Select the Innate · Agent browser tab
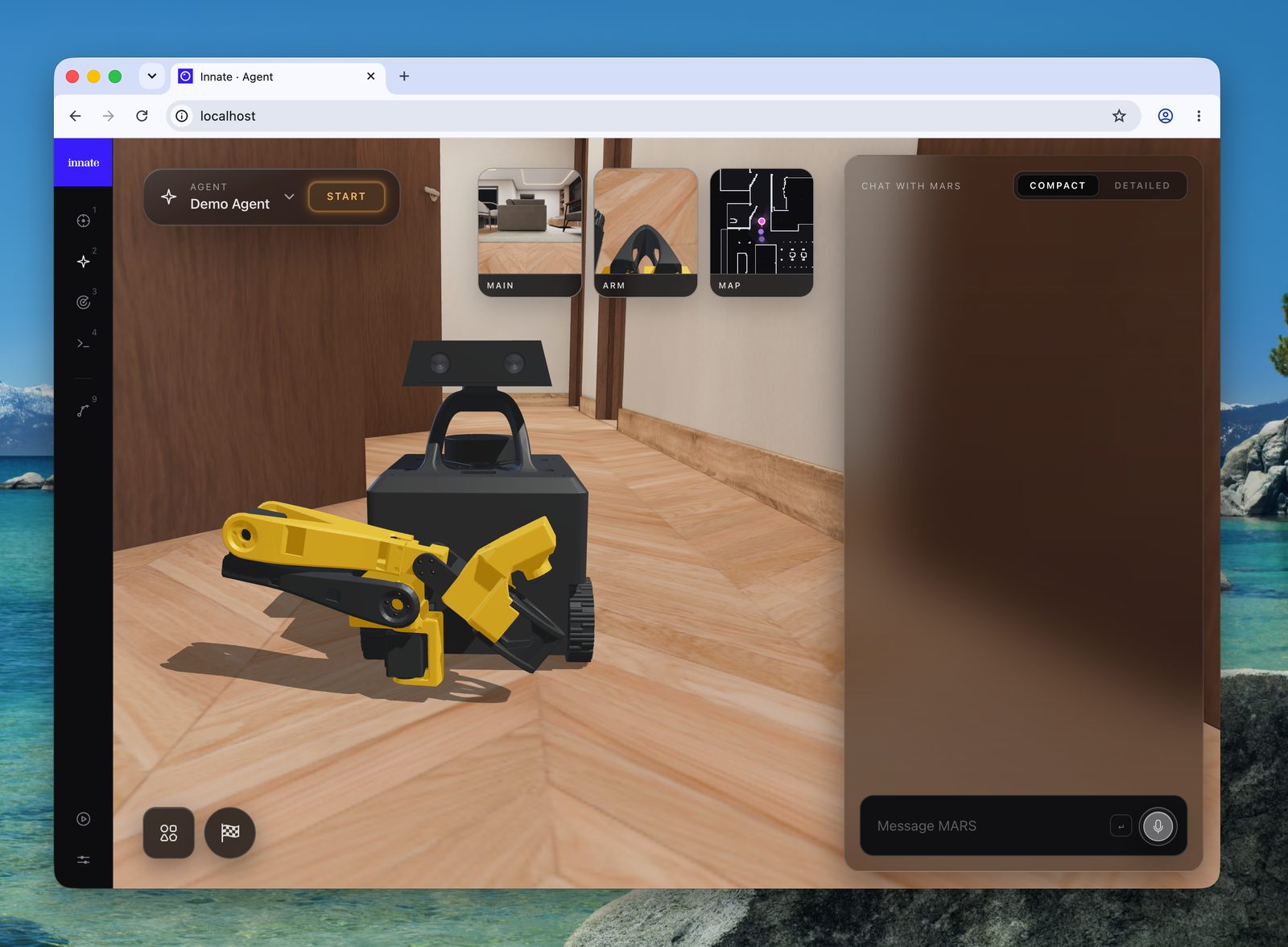The height and width of the screenshot is (947, 1288). click(x=278, y=77)
